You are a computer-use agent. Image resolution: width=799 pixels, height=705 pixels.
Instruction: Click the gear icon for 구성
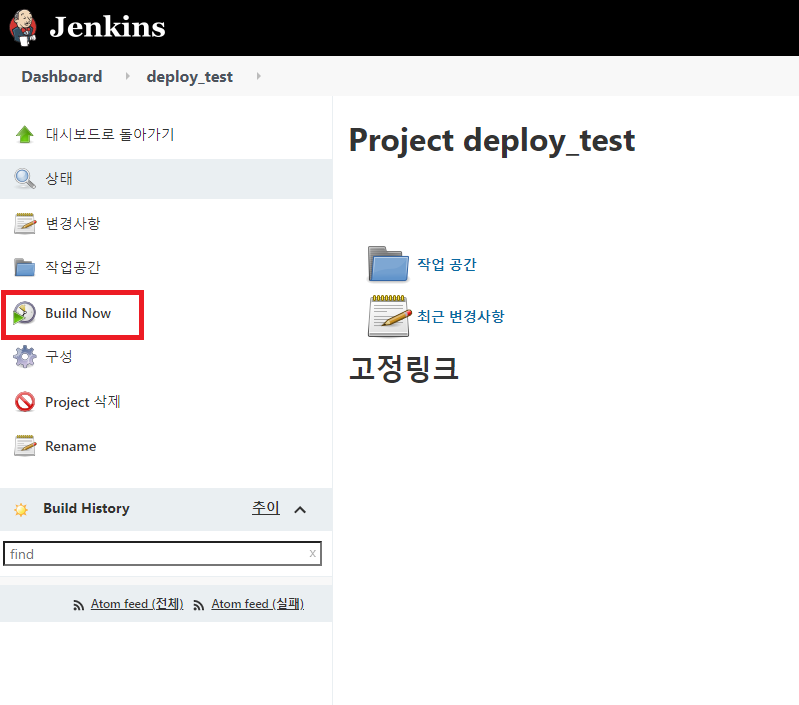[x=24, y=357]
